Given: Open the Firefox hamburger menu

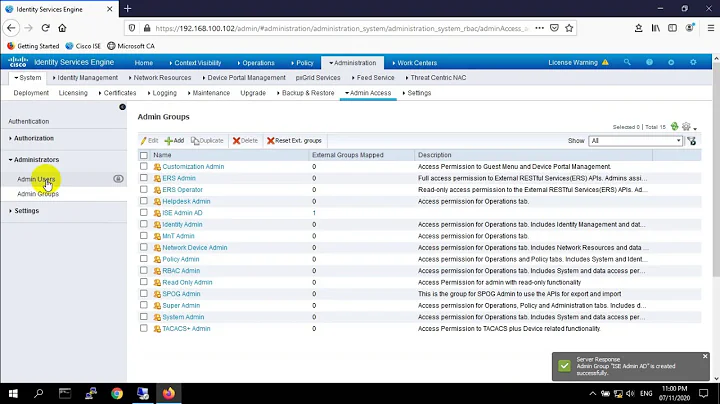Looking at the screenshot, I should pos(710,28).
